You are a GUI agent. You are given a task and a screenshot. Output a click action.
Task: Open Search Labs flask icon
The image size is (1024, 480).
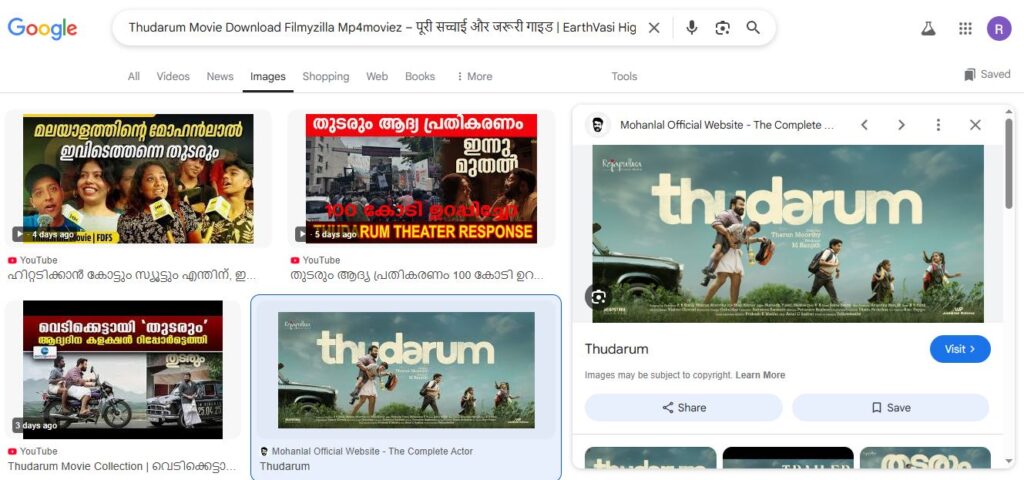[x=928, y=28]
